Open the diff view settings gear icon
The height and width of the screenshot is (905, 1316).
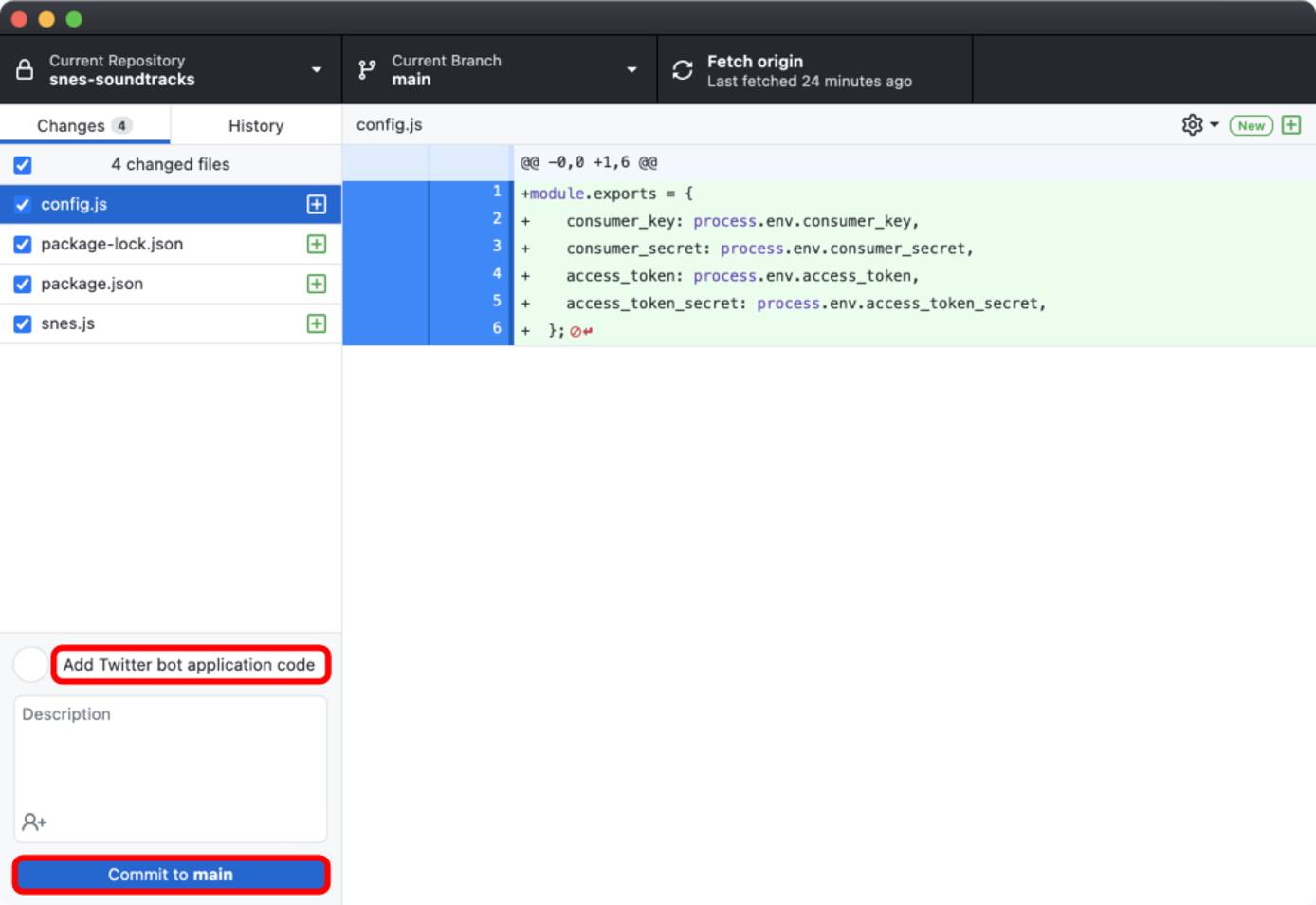[1191, 124]
